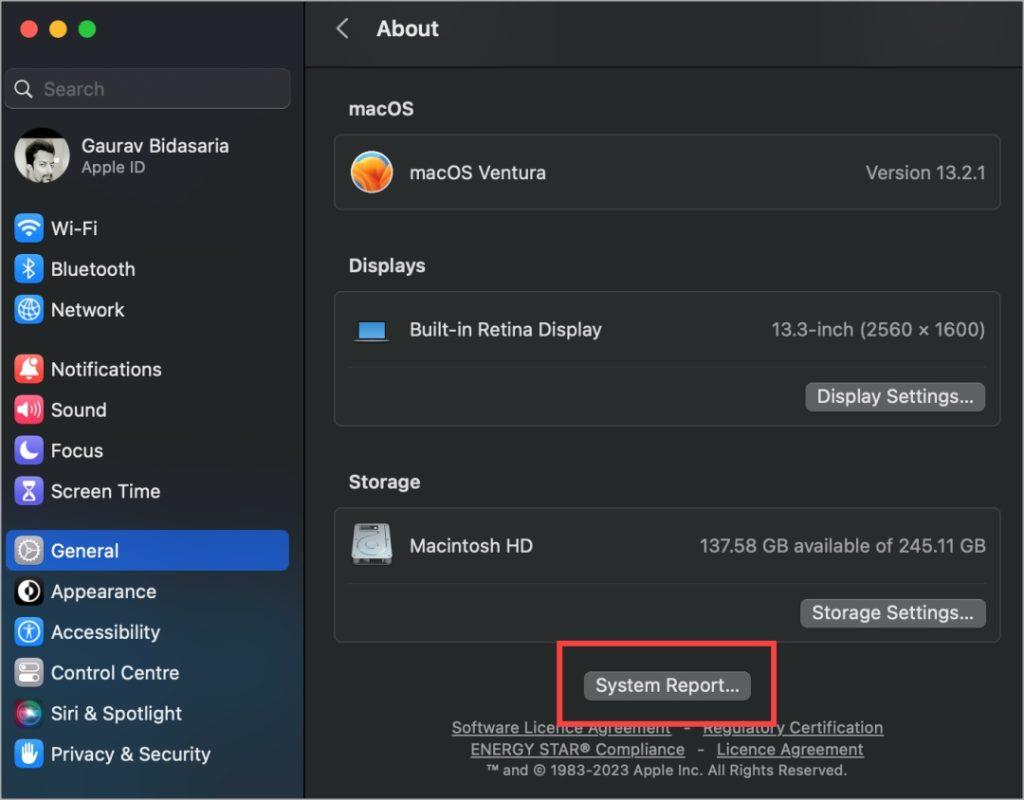Image resolution: width=1024 pixels, height=800 pixels.
Task: Go back using the chevron arrow
Action: [342, 28]
